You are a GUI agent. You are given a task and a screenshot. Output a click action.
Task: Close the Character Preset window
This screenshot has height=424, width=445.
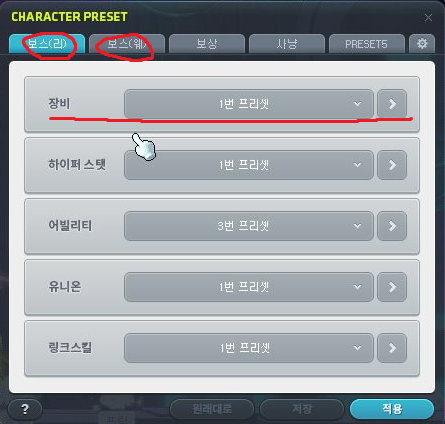coord(428,17)
